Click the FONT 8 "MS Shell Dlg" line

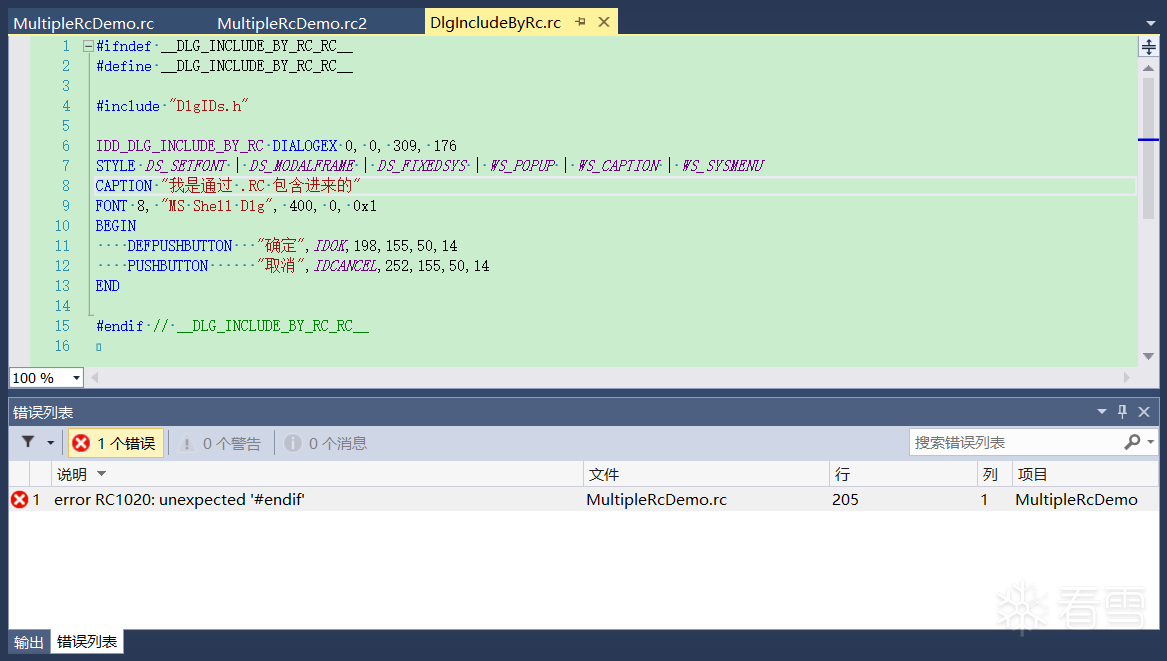point(236,206)
